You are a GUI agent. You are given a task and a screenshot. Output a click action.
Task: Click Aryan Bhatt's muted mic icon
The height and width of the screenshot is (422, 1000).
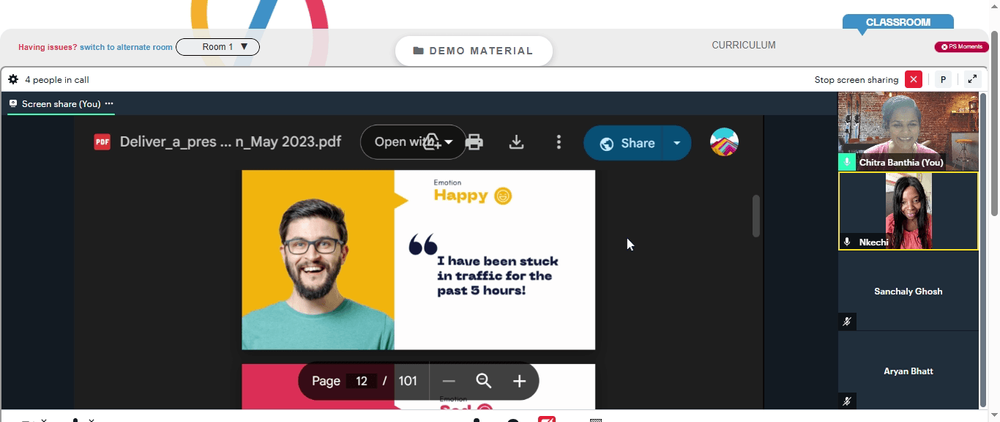point(847,401)
